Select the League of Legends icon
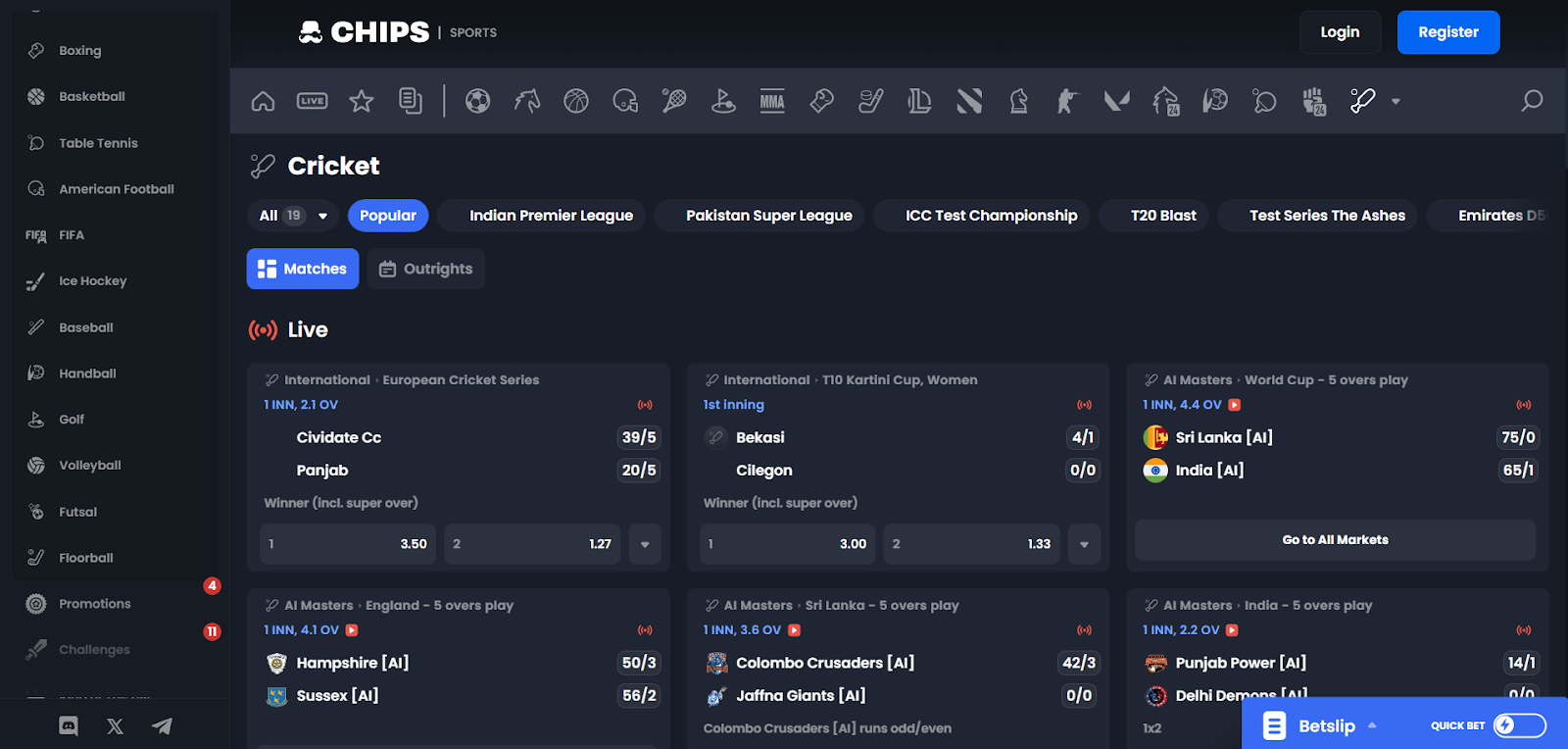 (x=919, y=101)
